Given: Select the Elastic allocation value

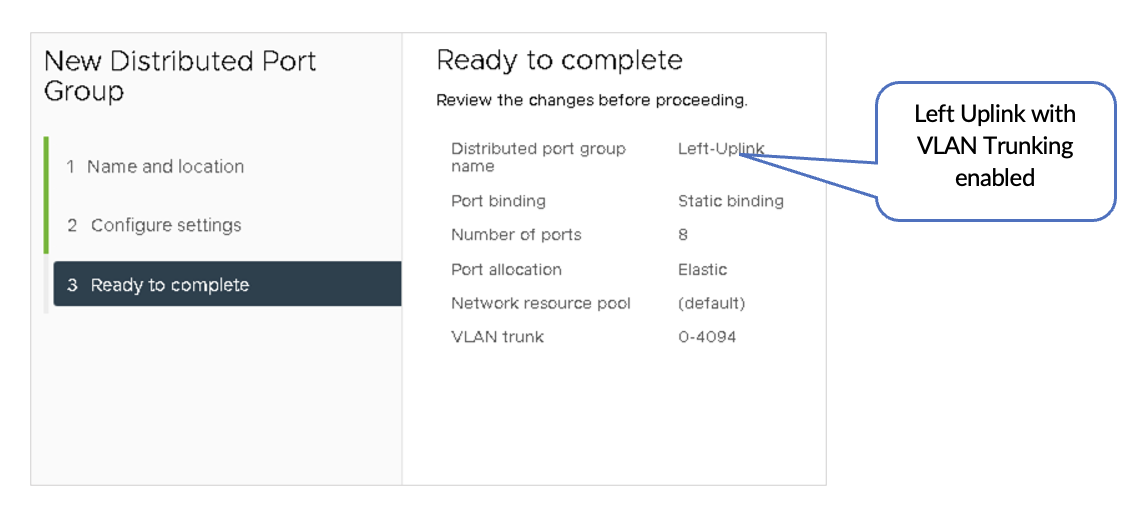Looking at the screenshot, I should (702, 269).
